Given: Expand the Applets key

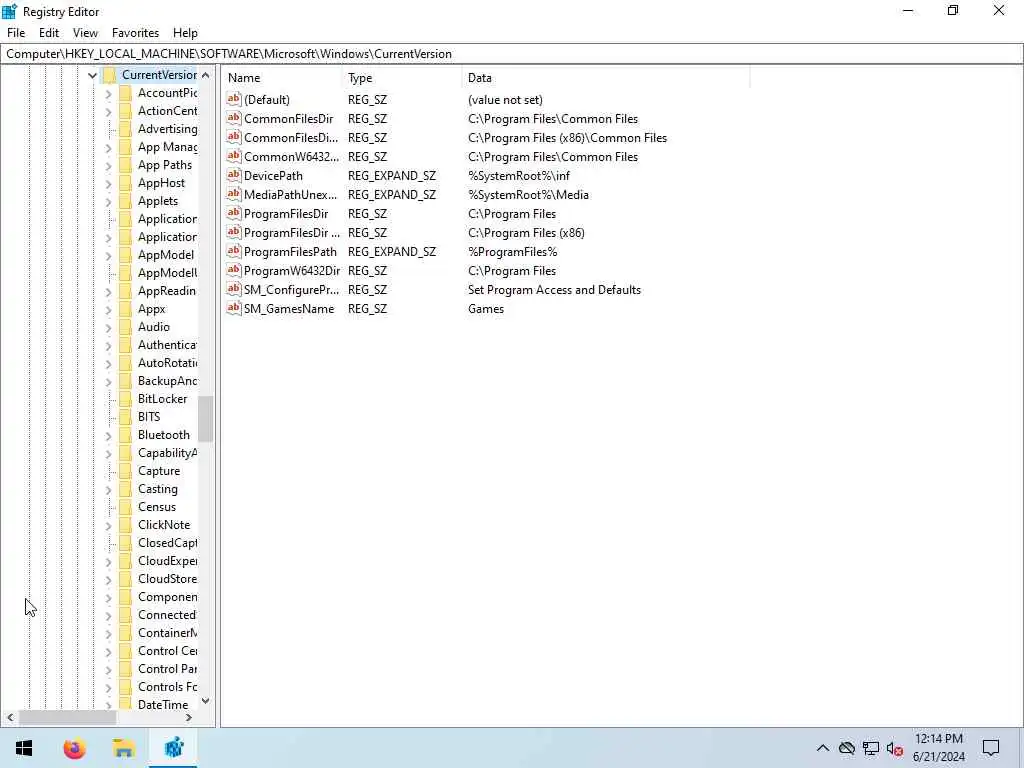Looking at the screenshot, I should pos(108,202).
